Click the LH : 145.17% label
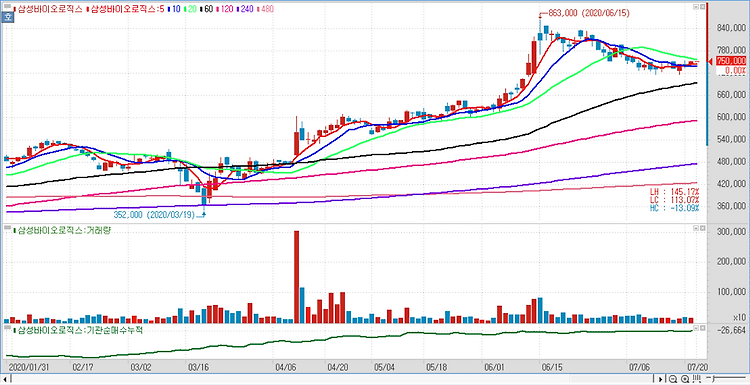 (674, 191)
